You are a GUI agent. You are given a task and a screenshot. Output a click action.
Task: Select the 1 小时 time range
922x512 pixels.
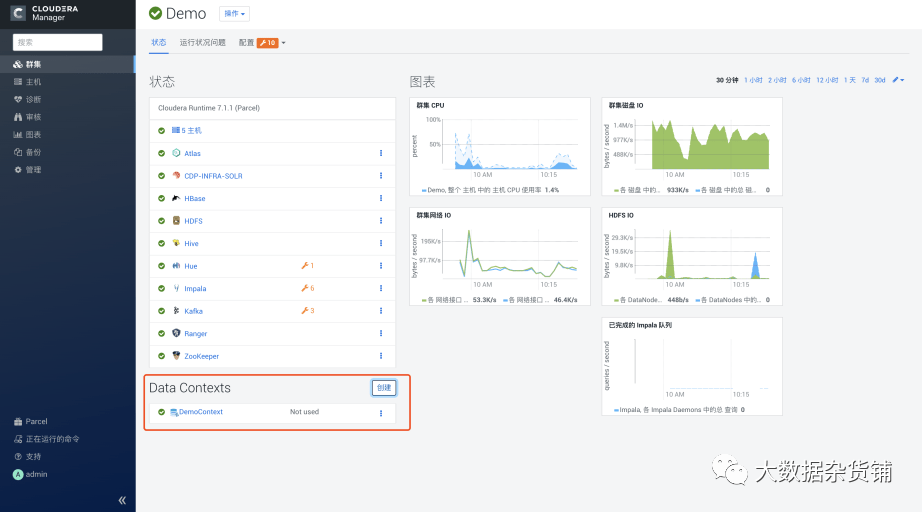coord(753,80)
